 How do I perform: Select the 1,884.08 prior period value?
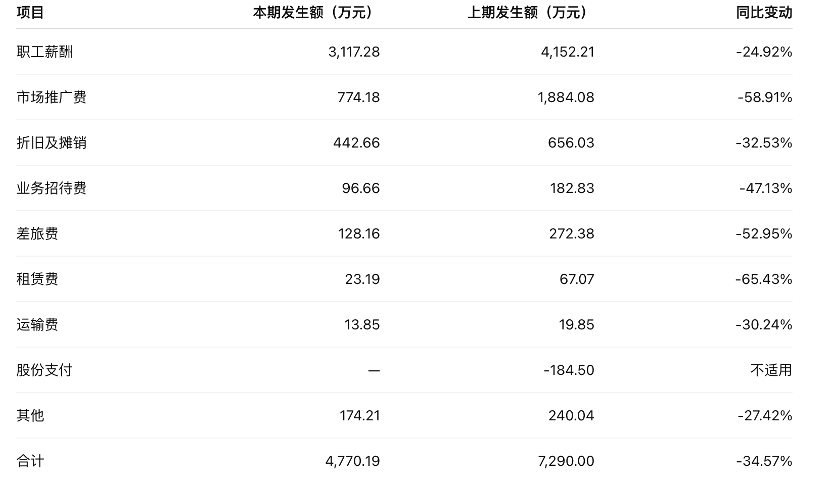coord(567,97)
